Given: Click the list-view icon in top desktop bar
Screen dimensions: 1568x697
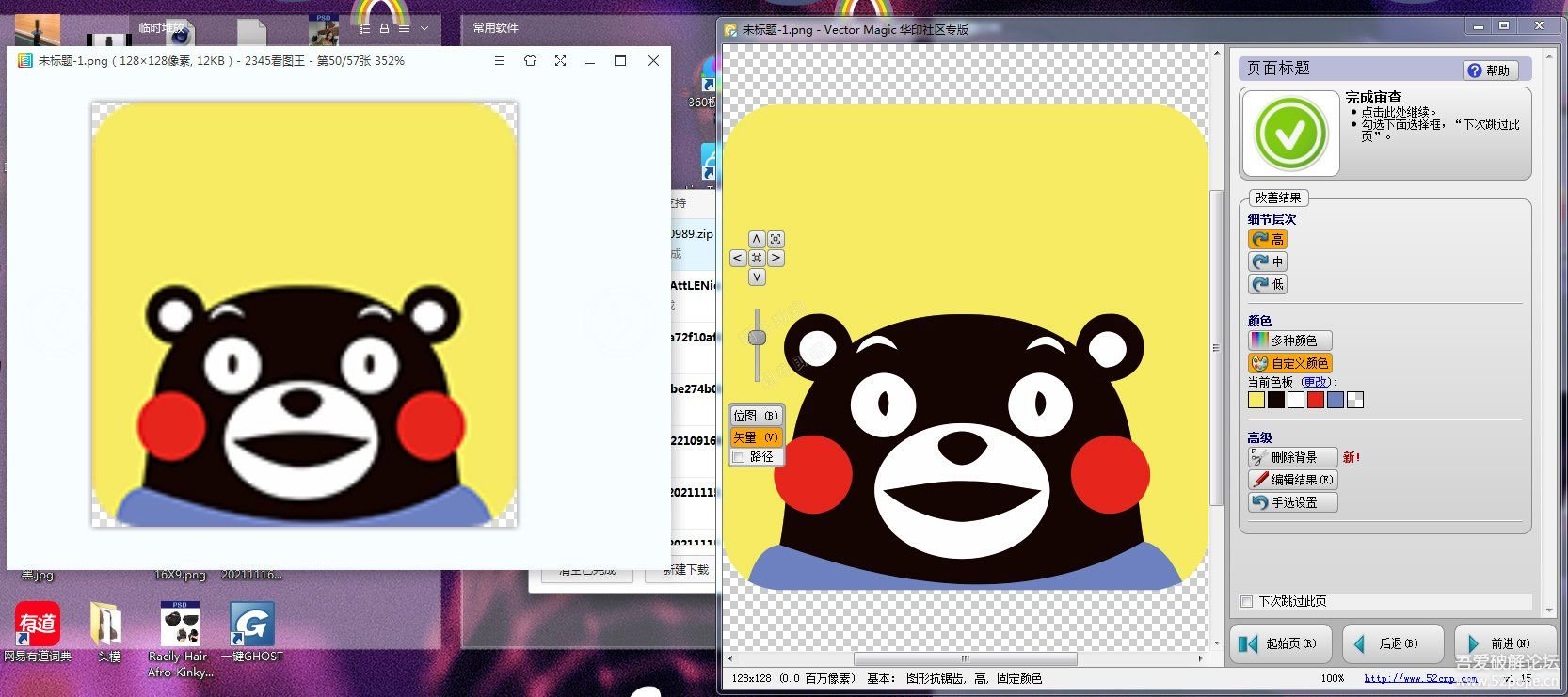Looking at the screenshot, I should coord(364,29).
